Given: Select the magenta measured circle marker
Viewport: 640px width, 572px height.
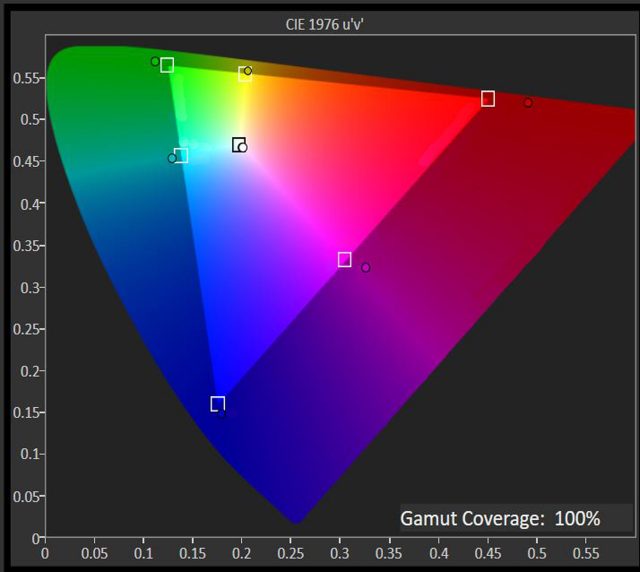Looking at the screenshot, I should coord(366,267).
